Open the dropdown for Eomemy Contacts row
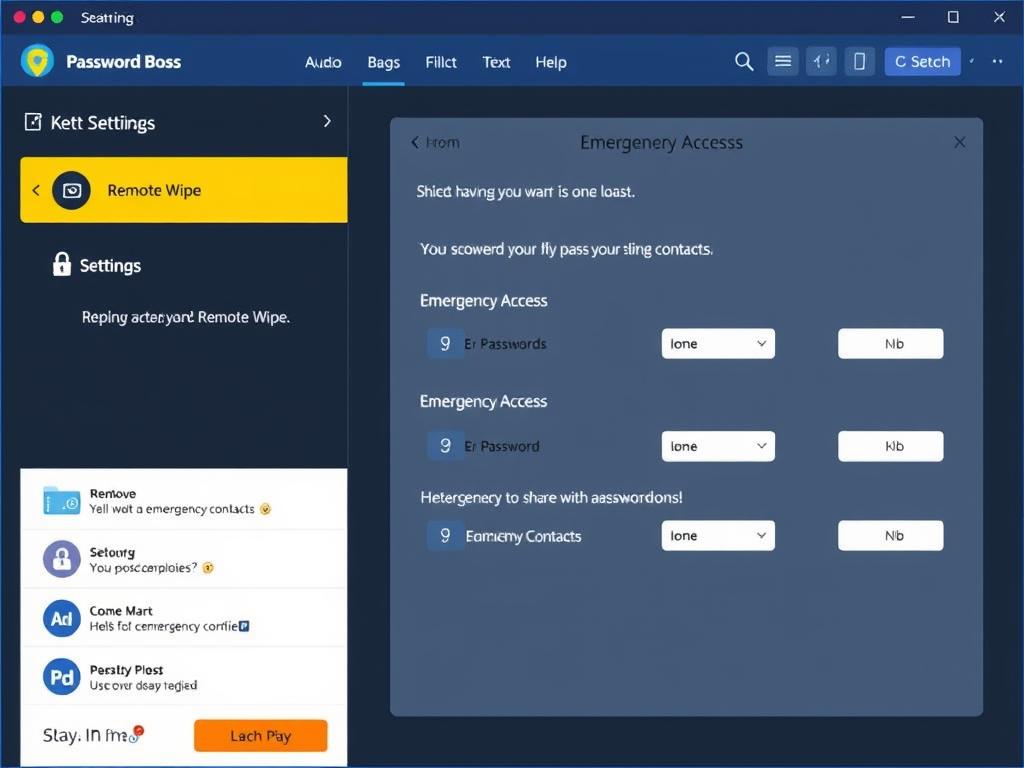 (718, 536)
